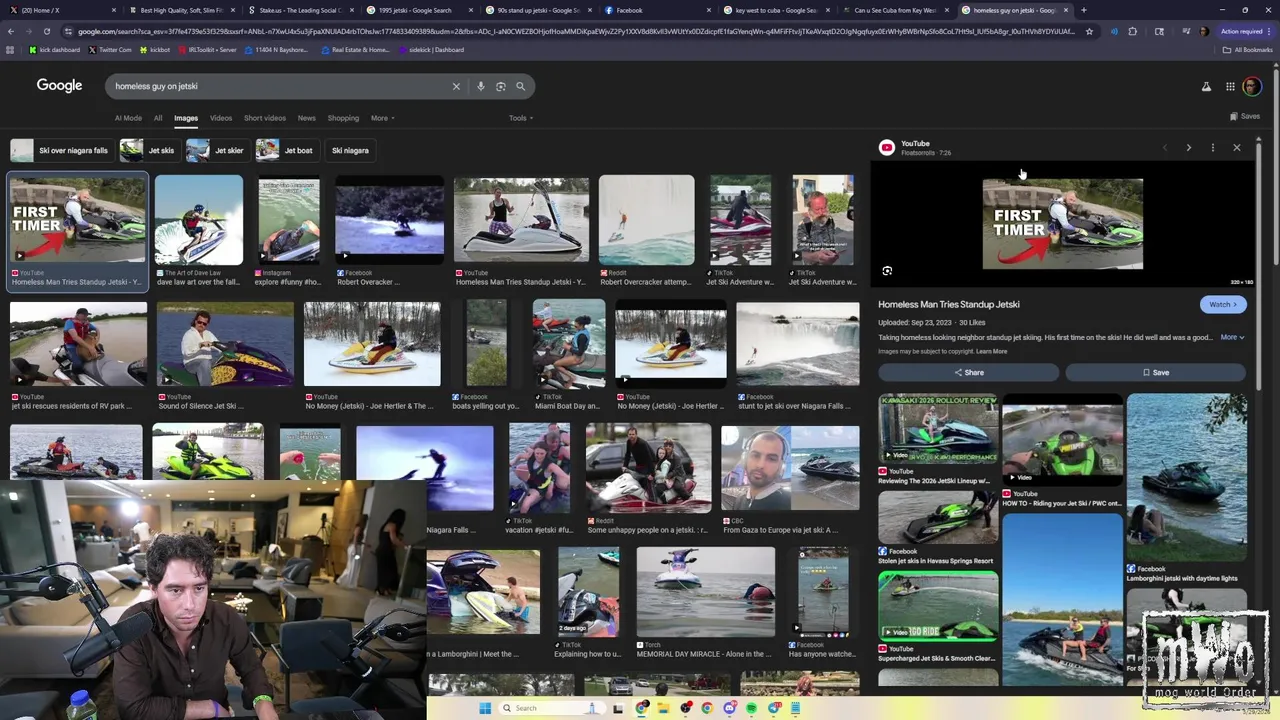This screenshot has height=720, width=1280.
Task: Open search by image (Lens) icon
Action: [501, 86]
